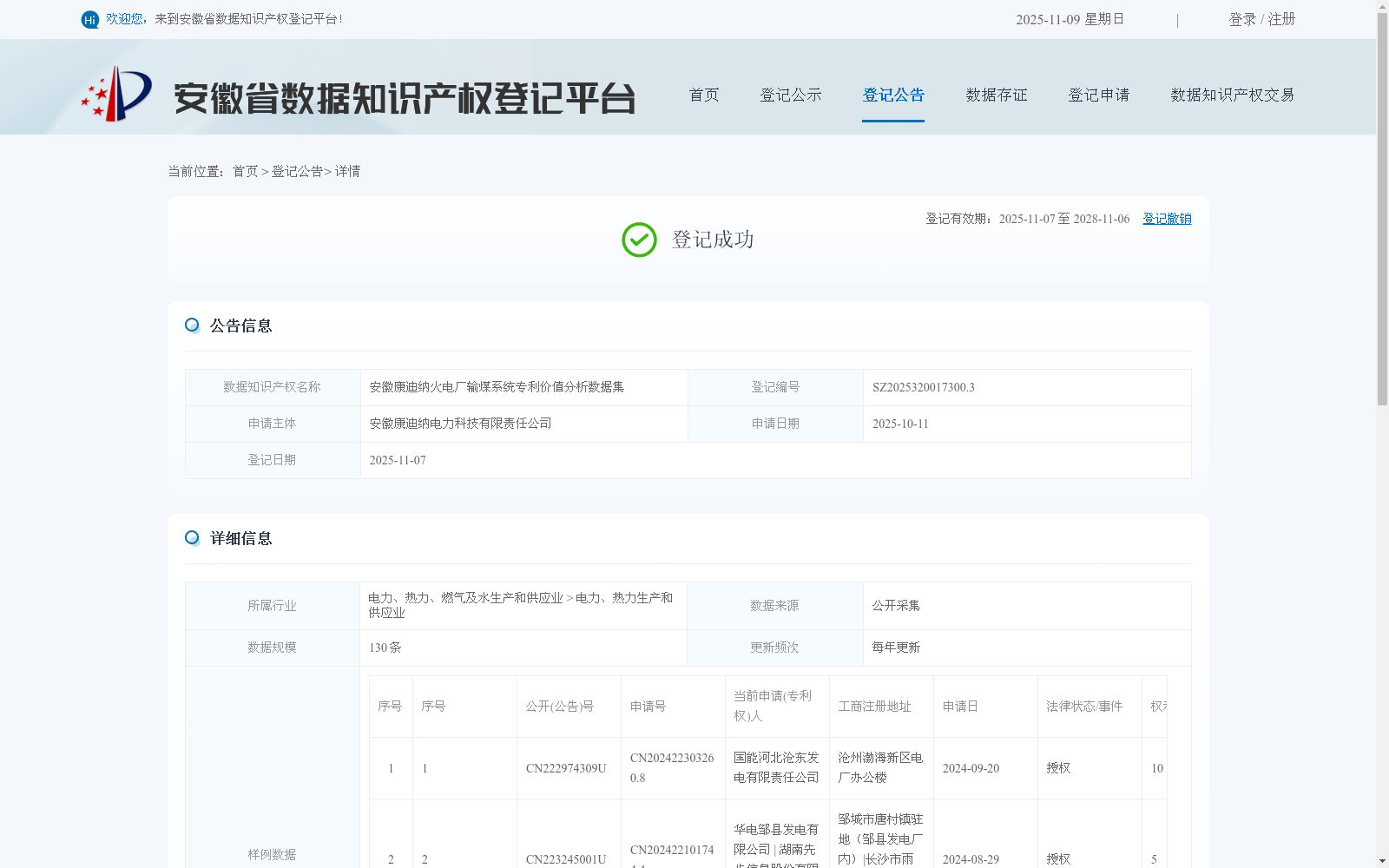Click the 登记撤销 link
This screenshot has height=868, width=1389.
(1167, 219)
